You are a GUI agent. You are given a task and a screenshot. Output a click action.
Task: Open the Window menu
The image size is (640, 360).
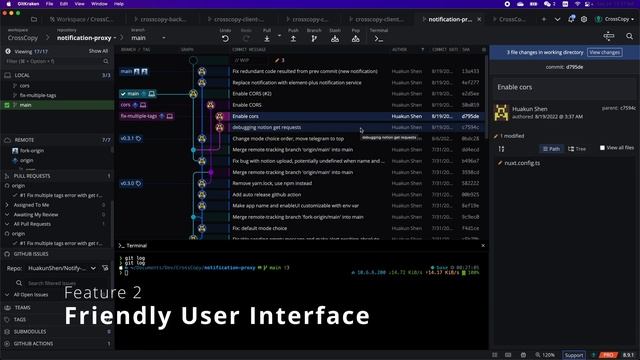pyautogui.click(x=99, y=4)
